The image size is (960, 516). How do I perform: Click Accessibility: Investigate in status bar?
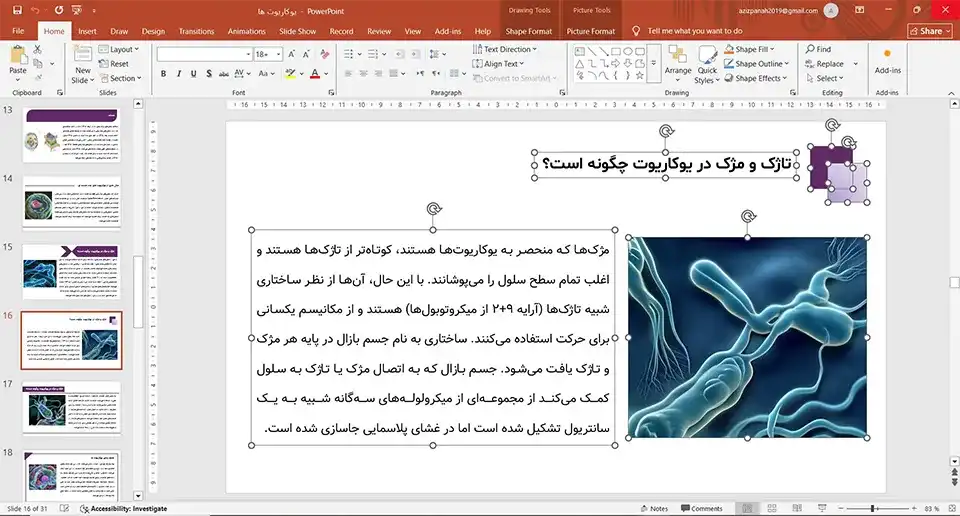pos(124,509)
